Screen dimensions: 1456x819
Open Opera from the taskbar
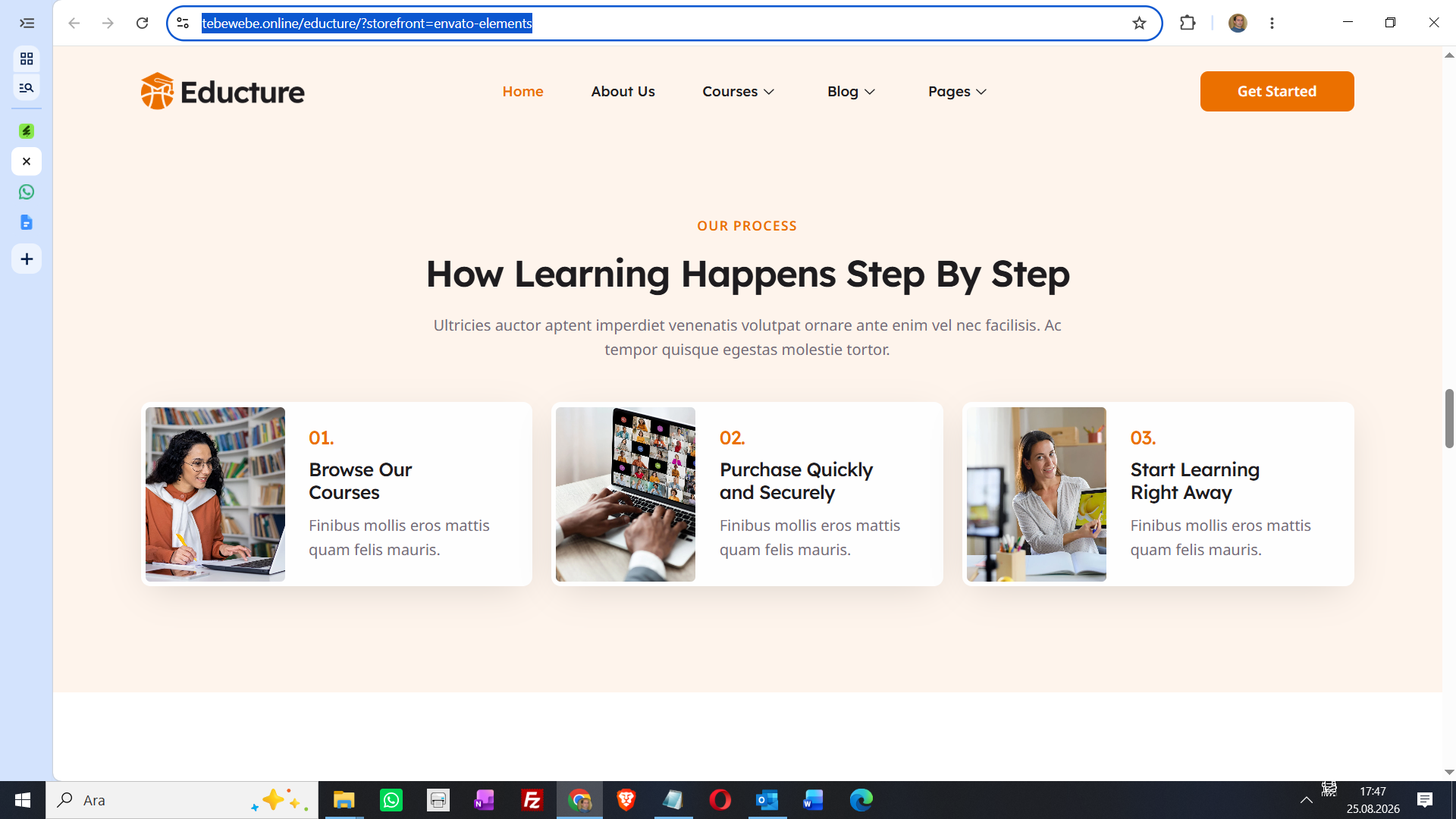point(720,800)
